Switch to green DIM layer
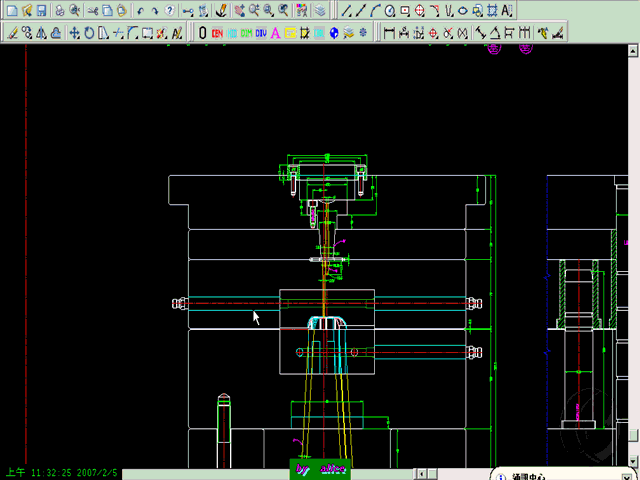Viewport: 640px width, 480px height. click(247, 33)
